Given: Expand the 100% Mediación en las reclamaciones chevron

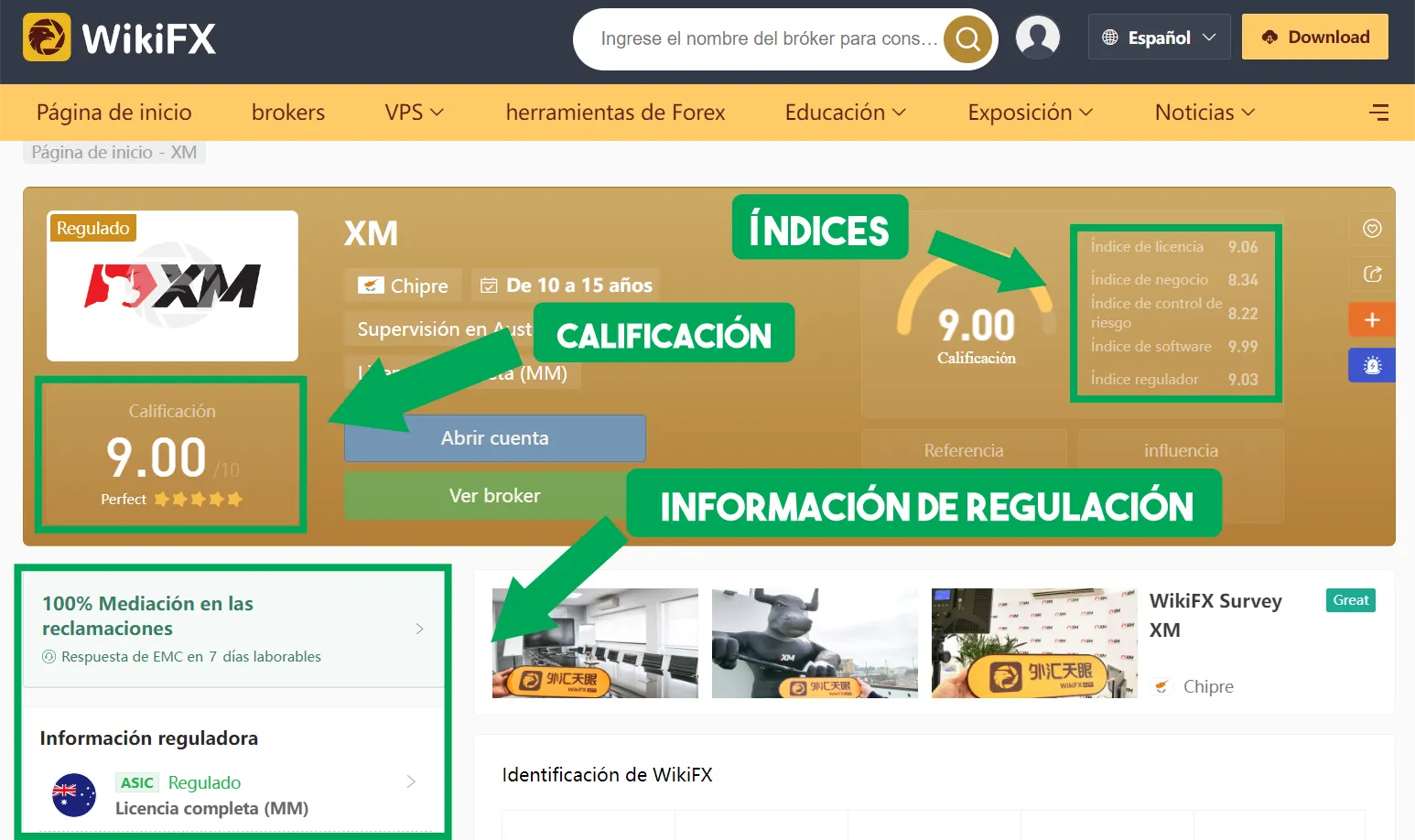Looking at the screenshot, I should click(x=419, y=629).
